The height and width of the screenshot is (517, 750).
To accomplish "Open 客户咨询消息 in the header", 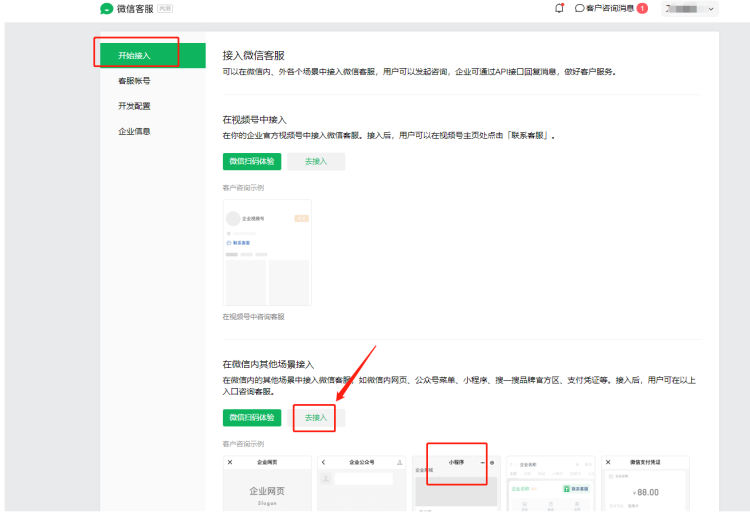I will 610,8.
